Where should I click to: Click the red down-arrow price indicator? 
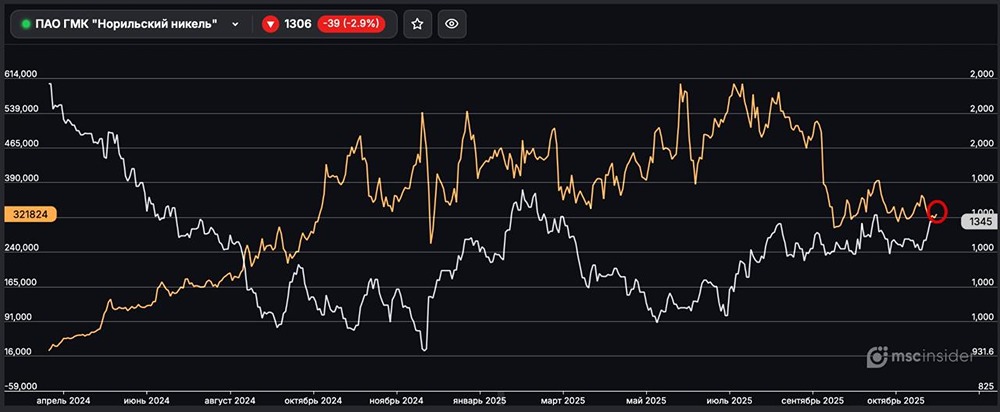click(x=271, y=24)
